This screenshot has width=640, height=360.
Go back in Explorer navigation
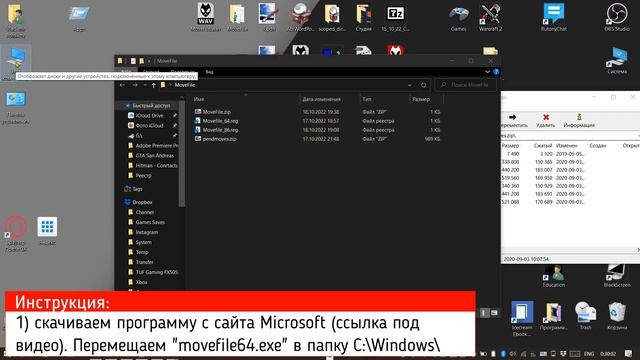click(x=122, y=85)
